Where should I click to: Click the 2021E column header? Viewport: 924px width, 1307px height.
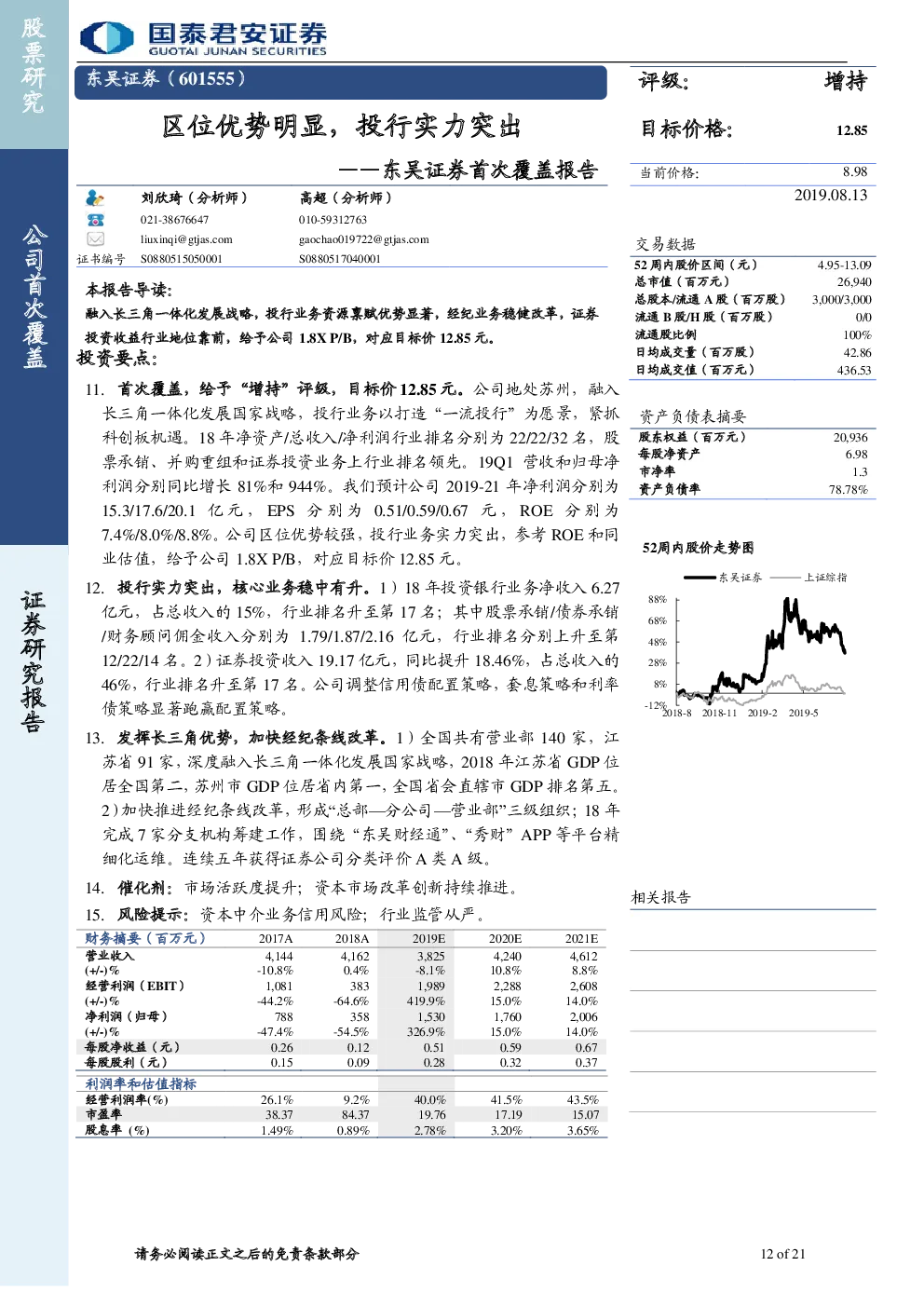point(581,938)
